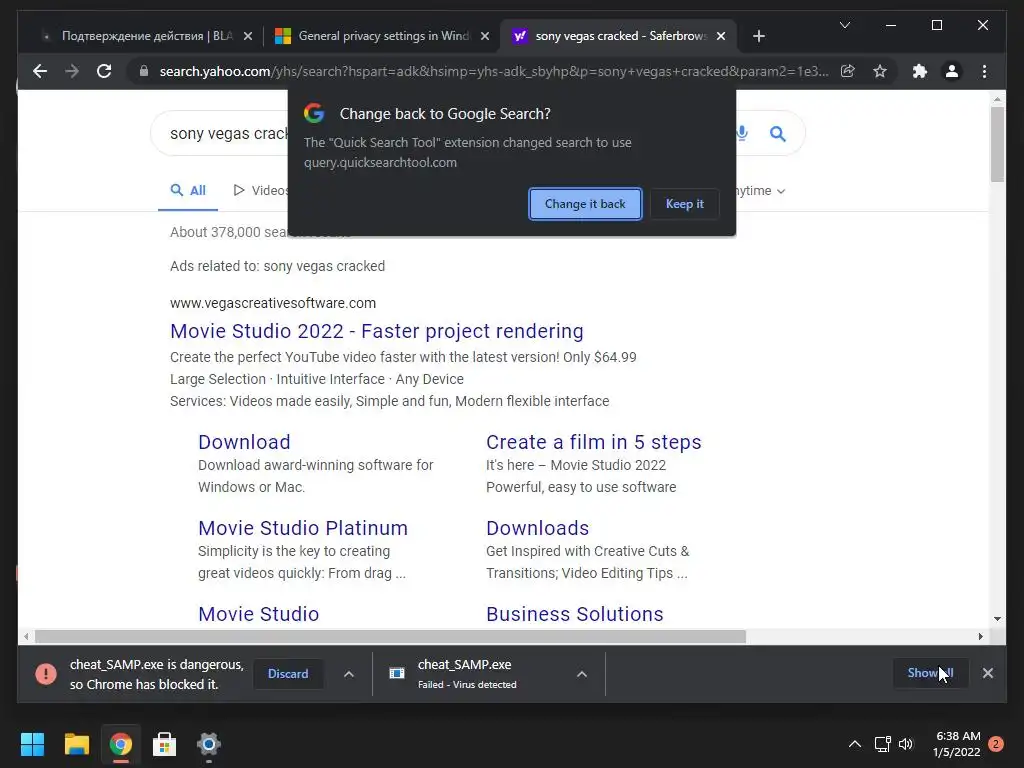The width and height of the screenshot is (1024, 768).
Task: Switch to General privacy settings tab
Action: pos(383,36)
